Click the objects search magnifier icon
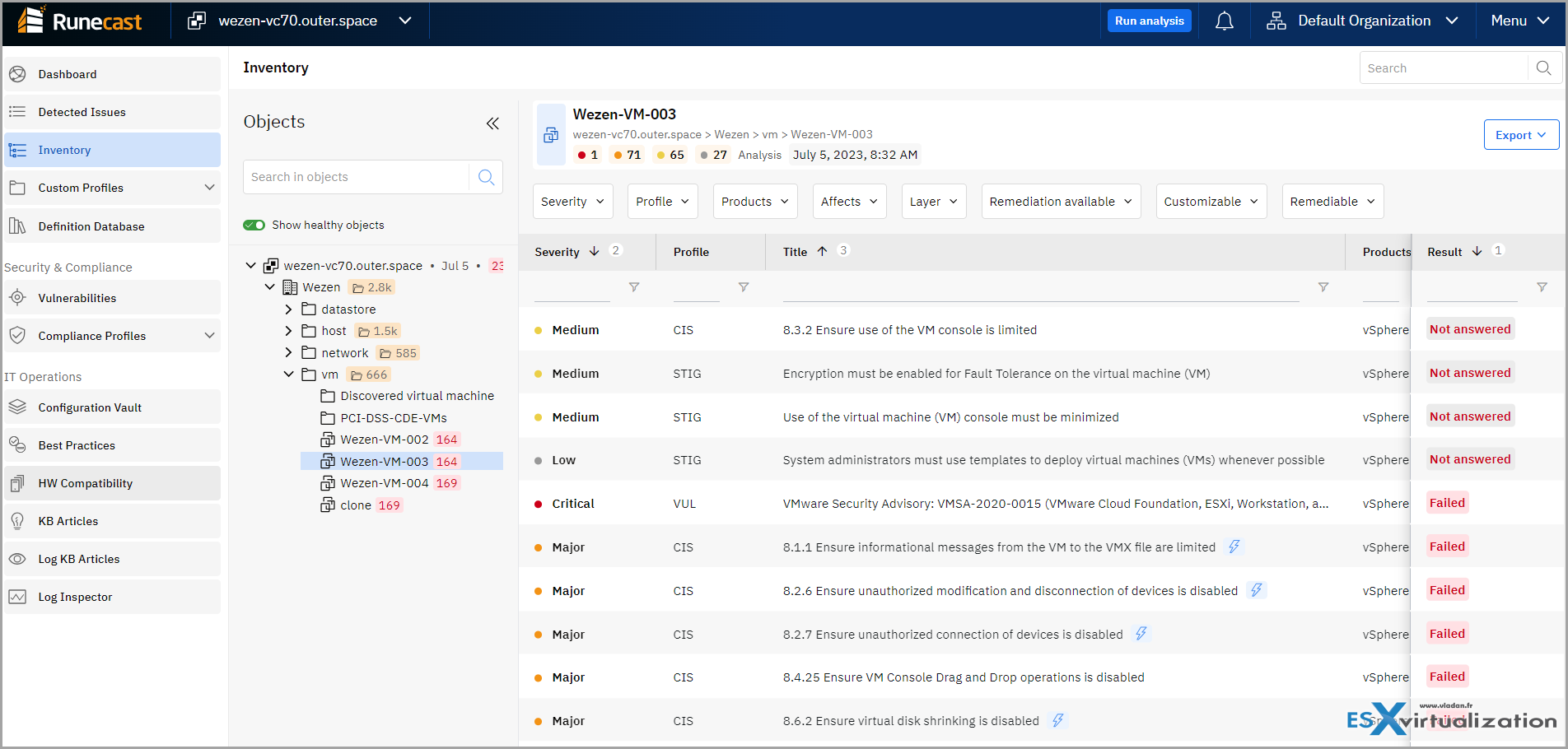Screen dimensions: 1568x749 point(486,177)
